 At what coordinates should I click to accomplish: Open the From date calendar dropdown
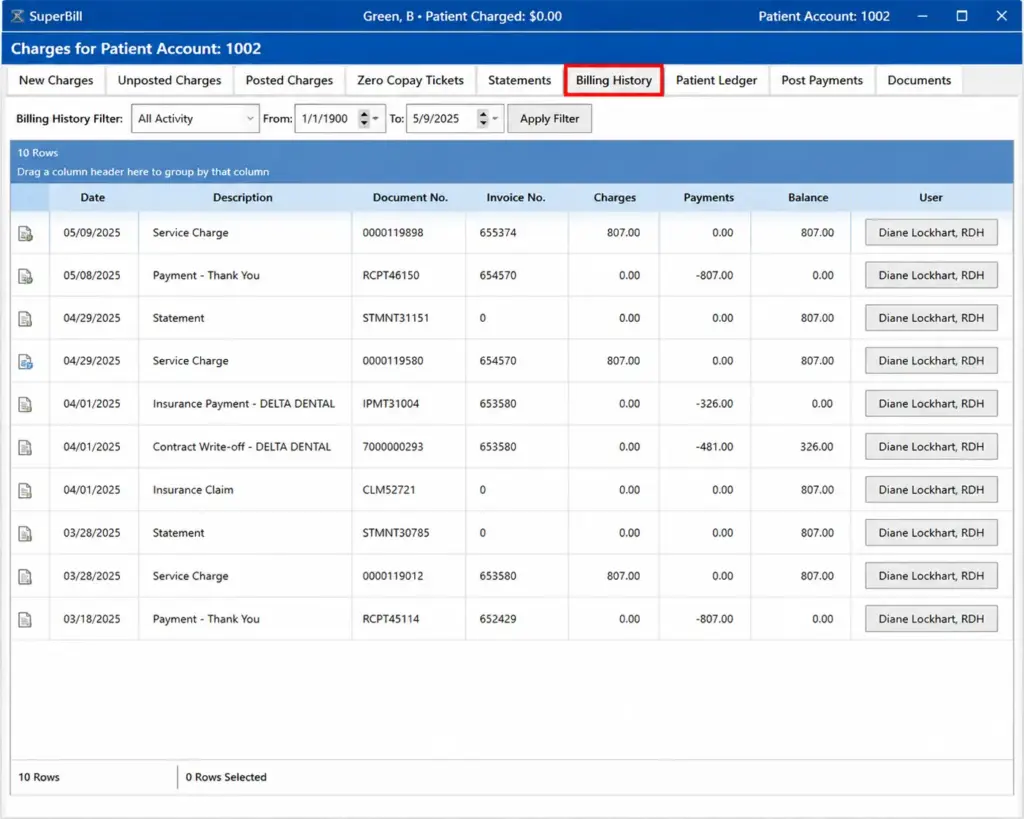[376, 119]
